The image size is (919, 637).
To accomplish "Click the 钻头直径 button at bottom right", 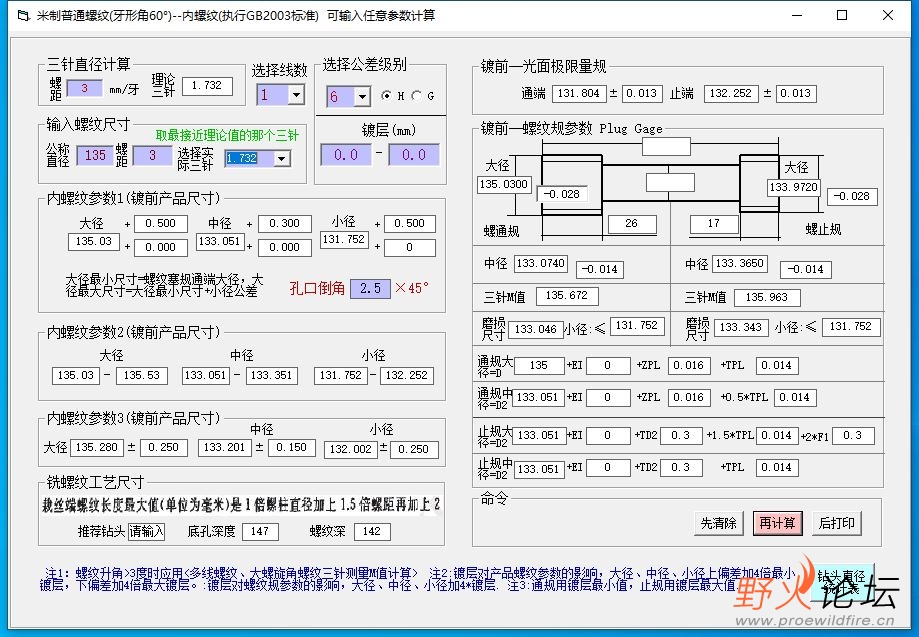I will point(842,582).
